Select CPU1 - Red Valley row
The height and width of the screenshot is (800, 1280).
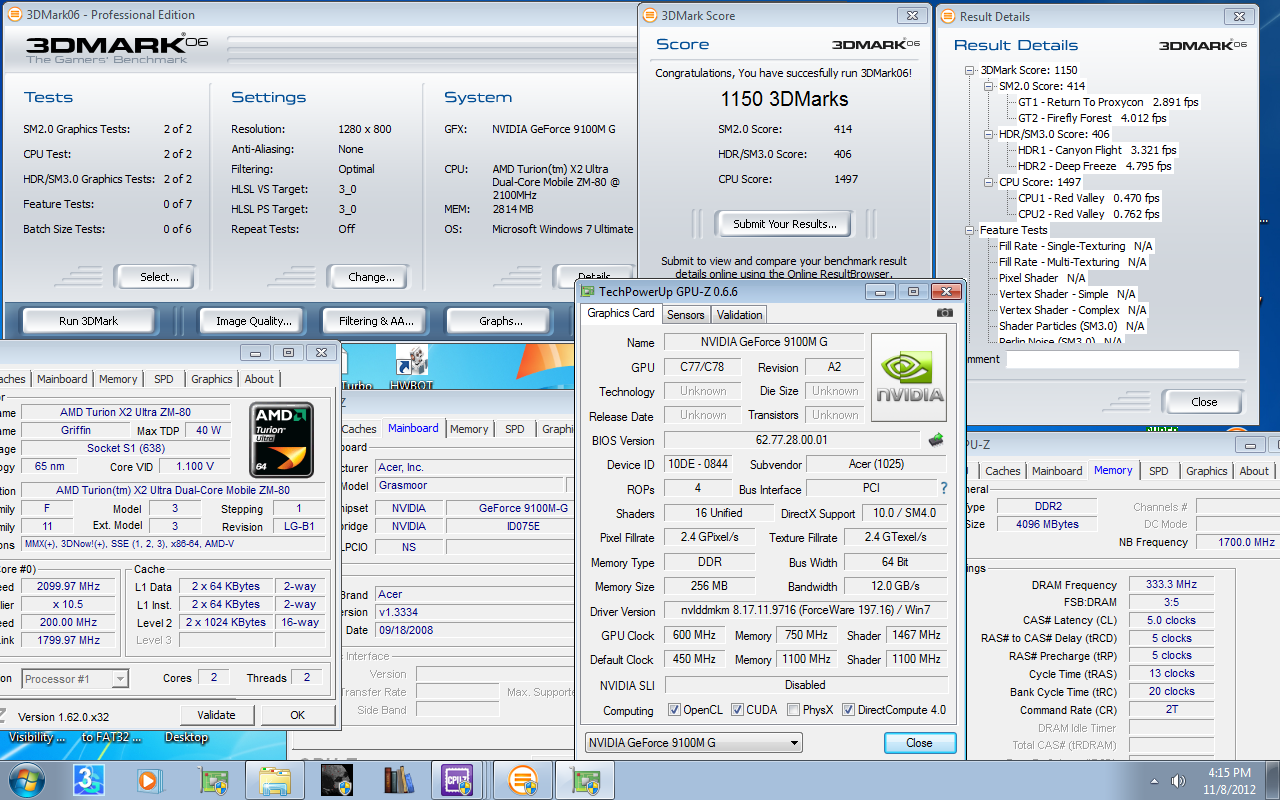tap(1089, 198)
